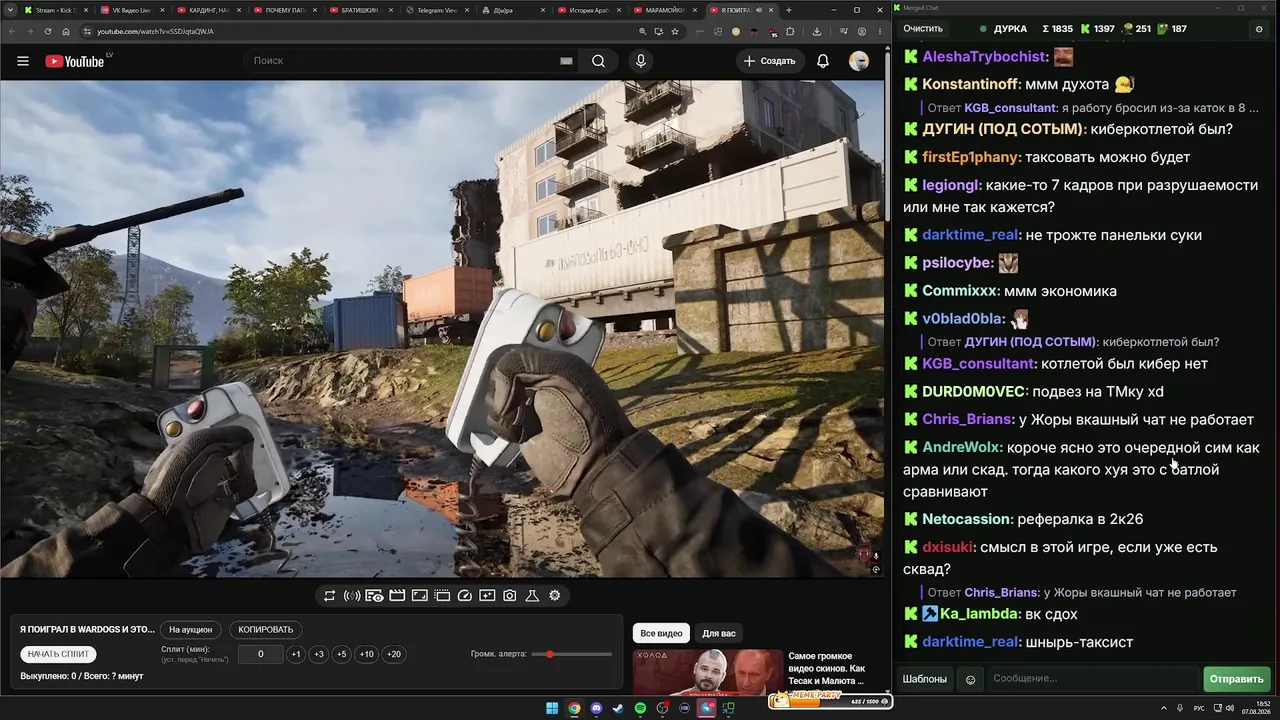Add +5 minutes to the split
1280x720 pixels.
tap(341, 654)
